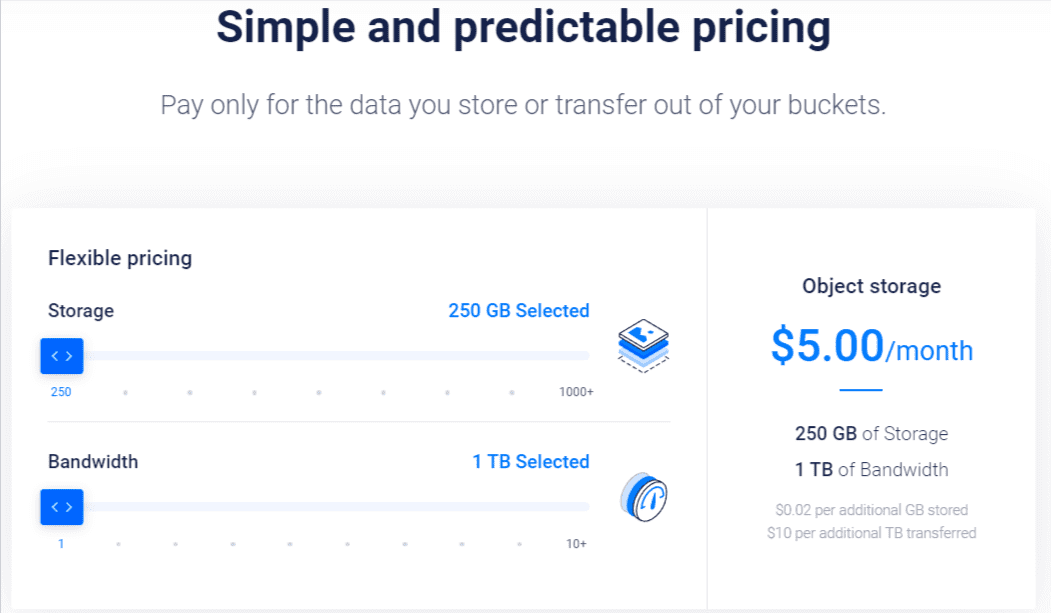Viewport: 1051px width, 613px height.
Task: Set bandwidth slider to 10+ mark
Action: 576,543
